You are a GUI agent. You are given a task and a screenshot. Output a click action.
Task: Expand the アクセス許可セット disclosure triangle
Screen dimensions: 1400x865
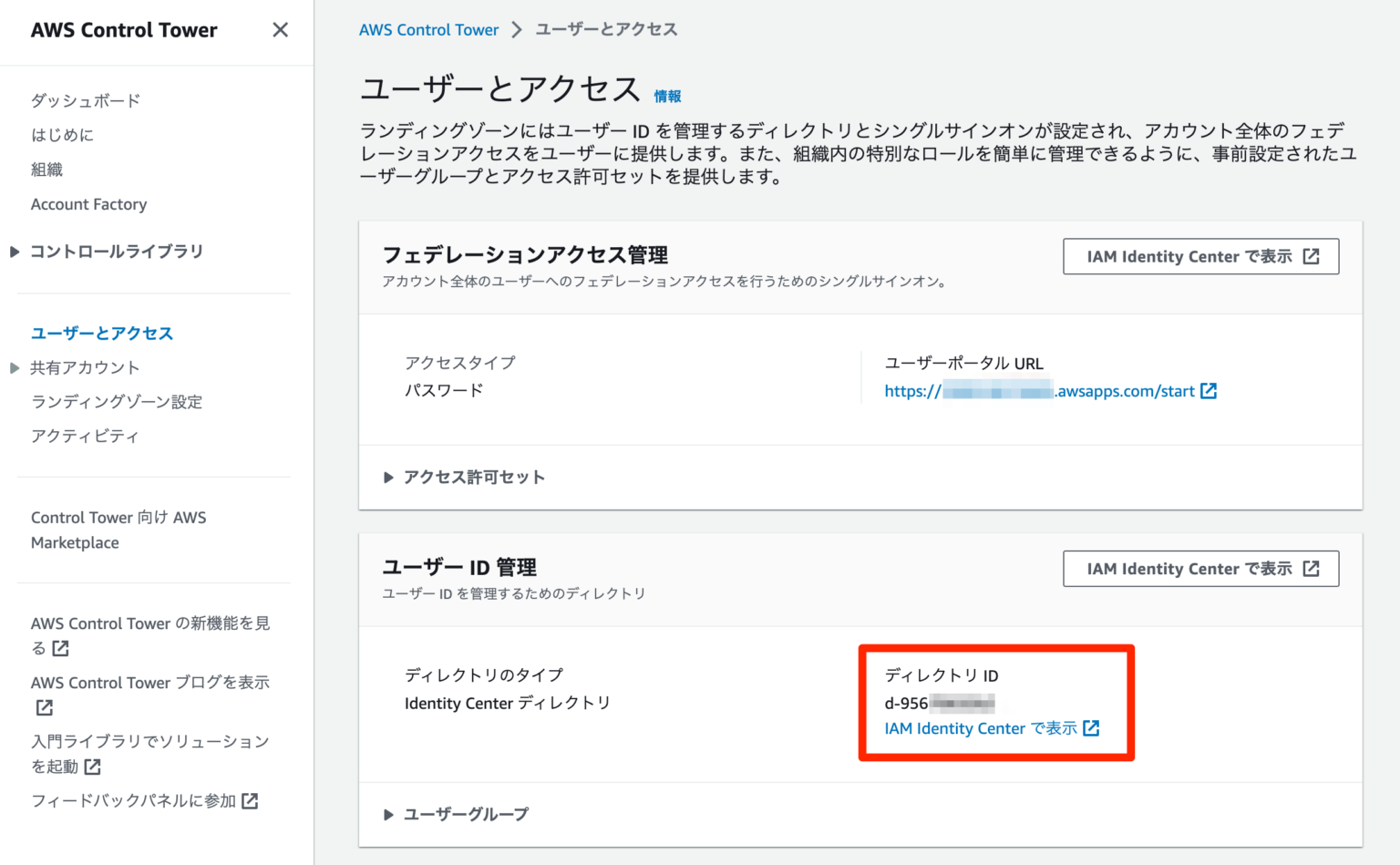click(x=389, y=477)
